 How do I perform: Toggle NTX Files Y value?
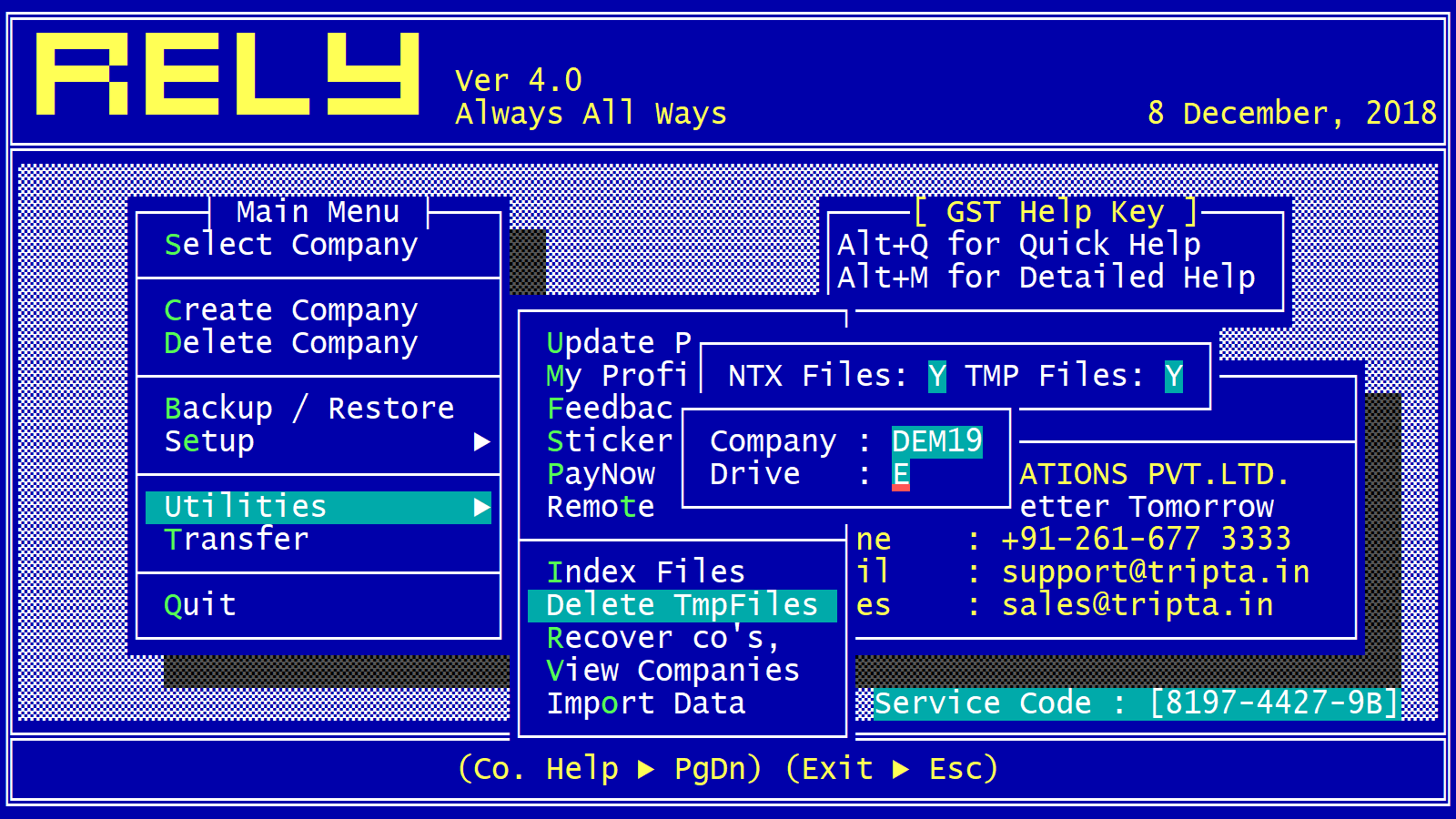tap(937, 376)
